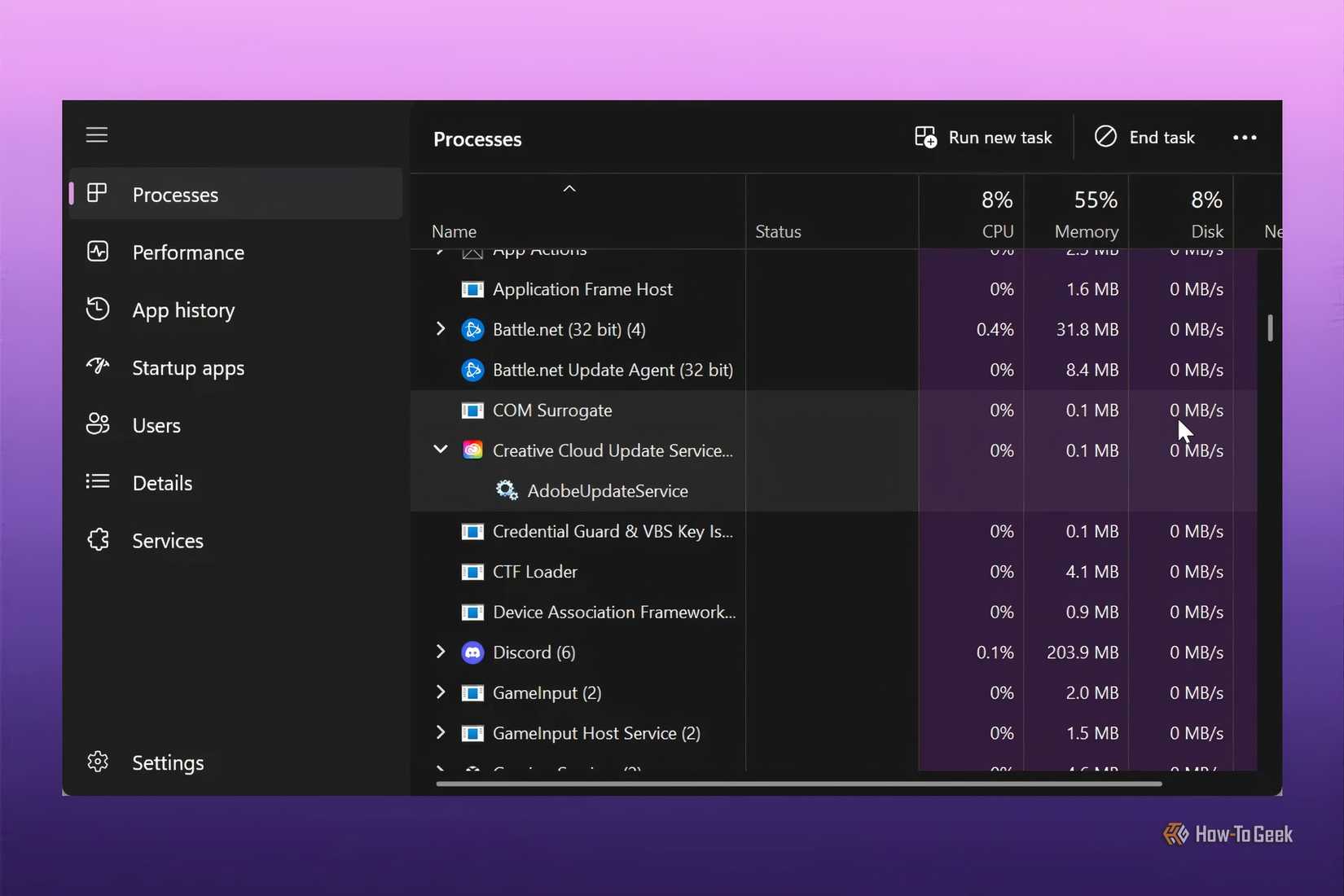1344x896 pixels.
Task: Select the AdobeUpdateService row text
Action: 608,491
